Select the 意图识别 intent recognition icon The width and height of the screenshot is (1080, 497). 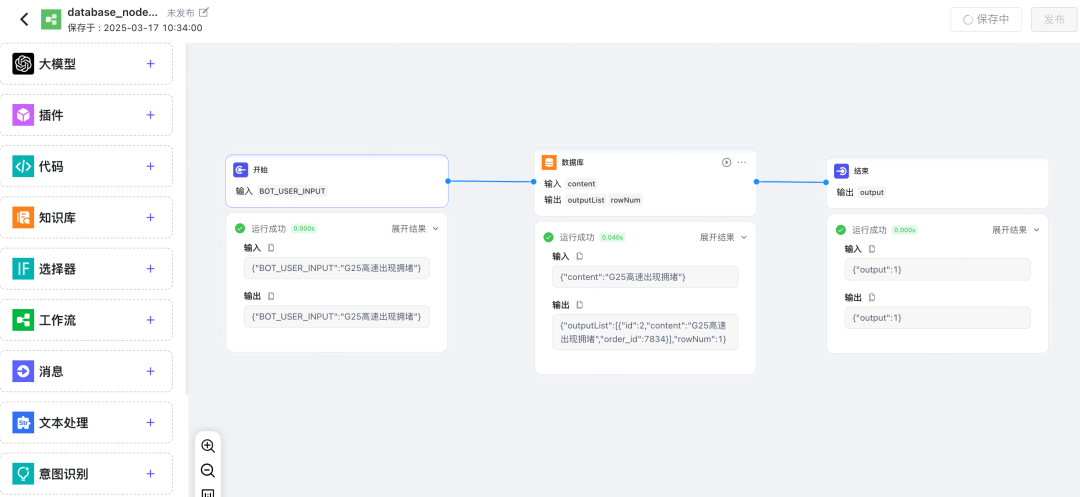pyautogui.click(x=23, y=474)
